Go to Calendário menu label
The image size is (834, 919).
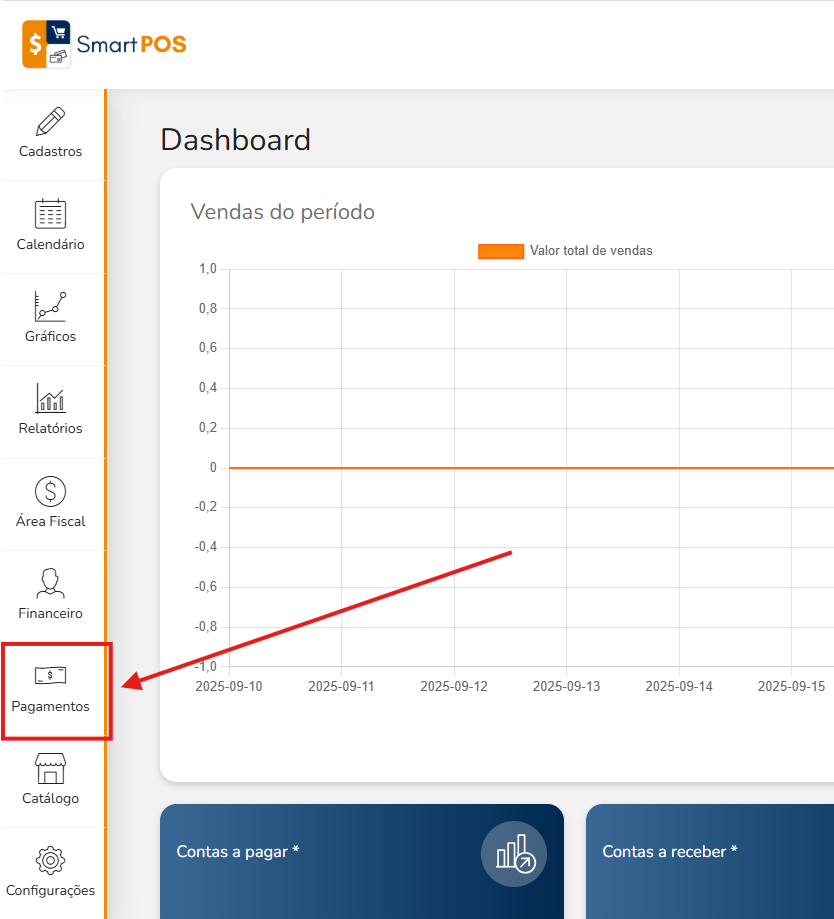pyautogui.click(x=50, y=244)
